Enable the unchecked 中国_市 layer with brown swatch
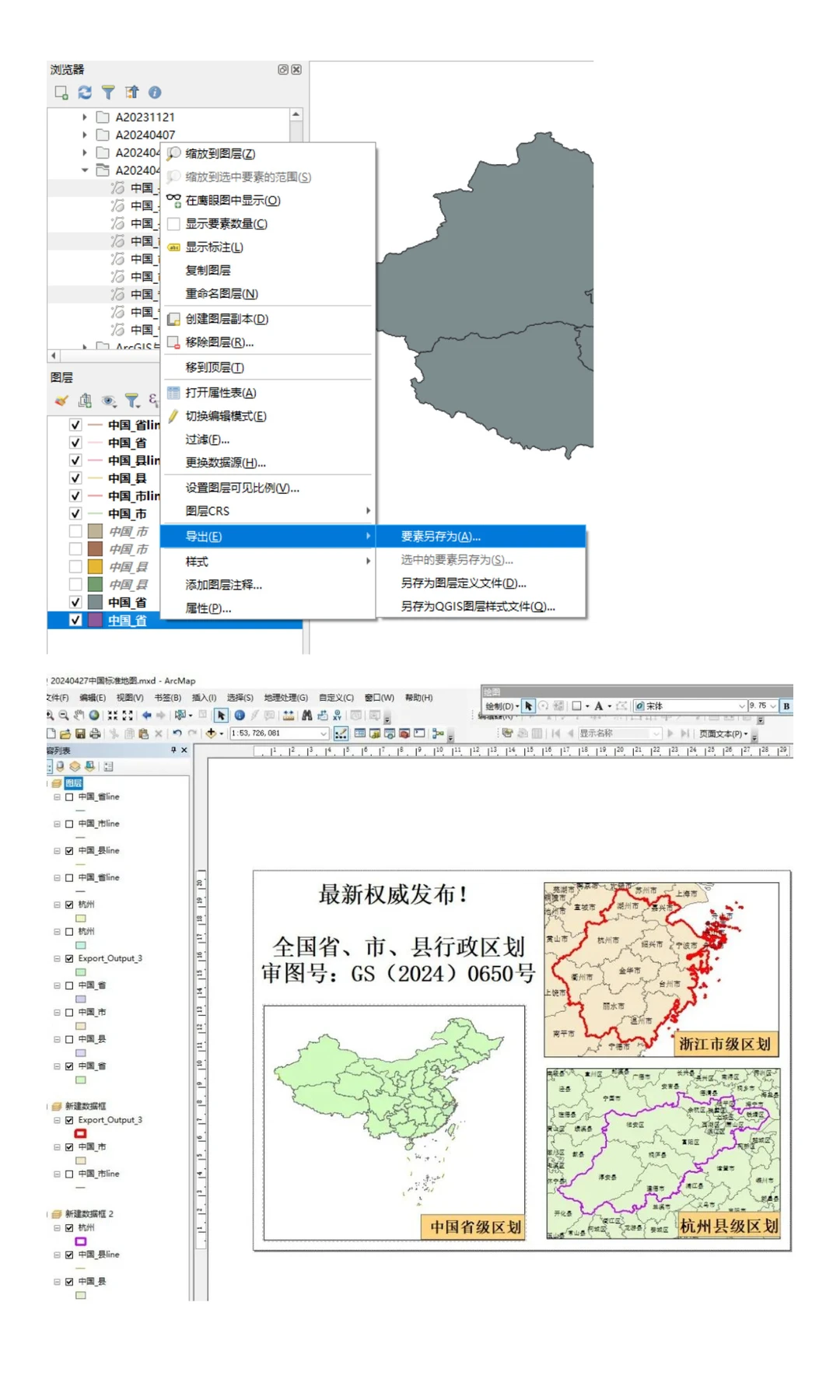This screenshot has height=1400, width=840. [75, 549]
